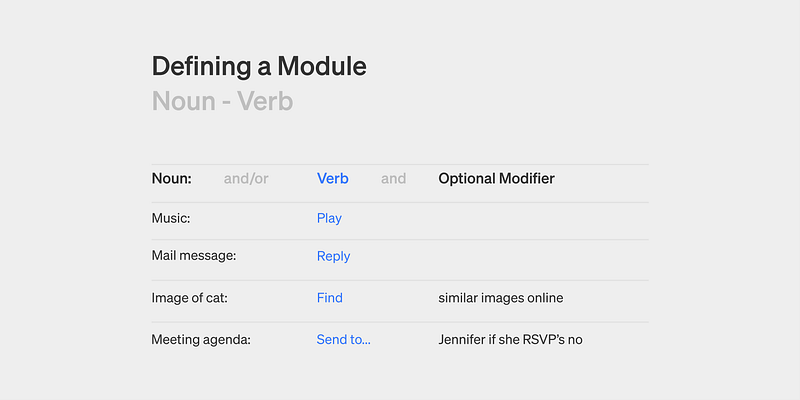Image resolution: width=800 pixels, height=400 pixels.
Task: Select the Reply verb link
Action: pos(333,256)
